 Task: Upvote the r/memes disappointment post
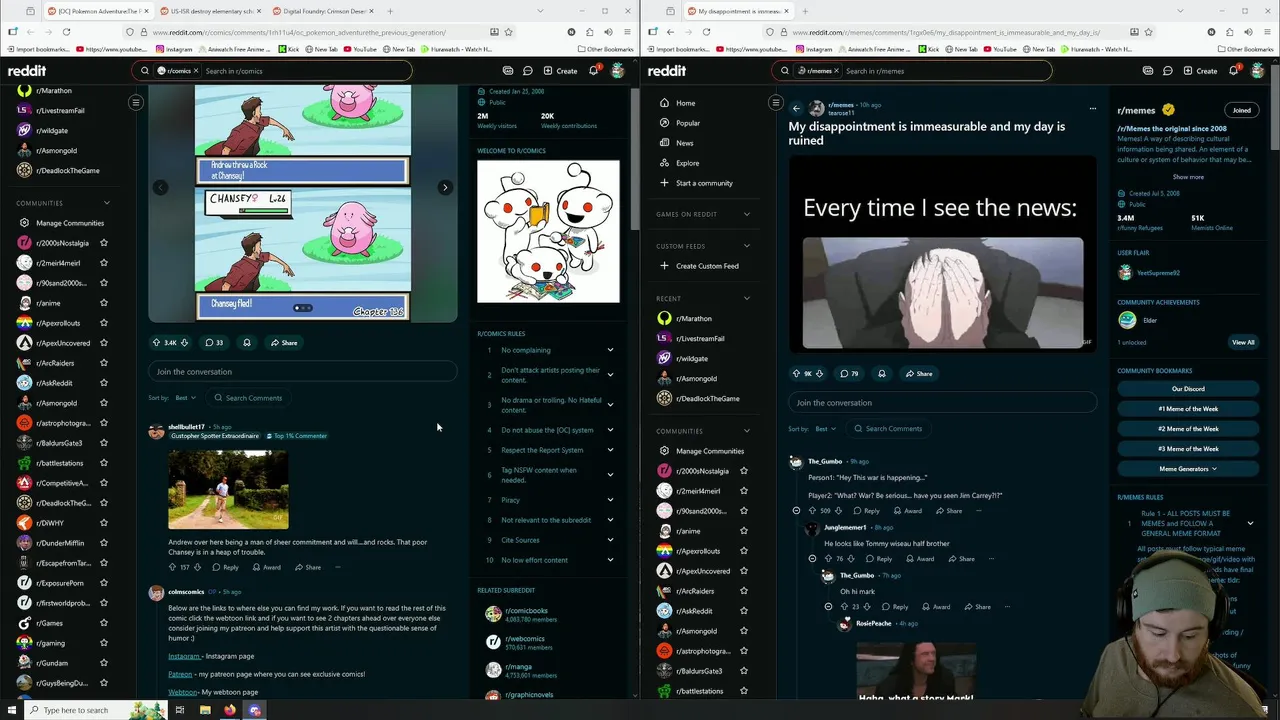(796, 374)
